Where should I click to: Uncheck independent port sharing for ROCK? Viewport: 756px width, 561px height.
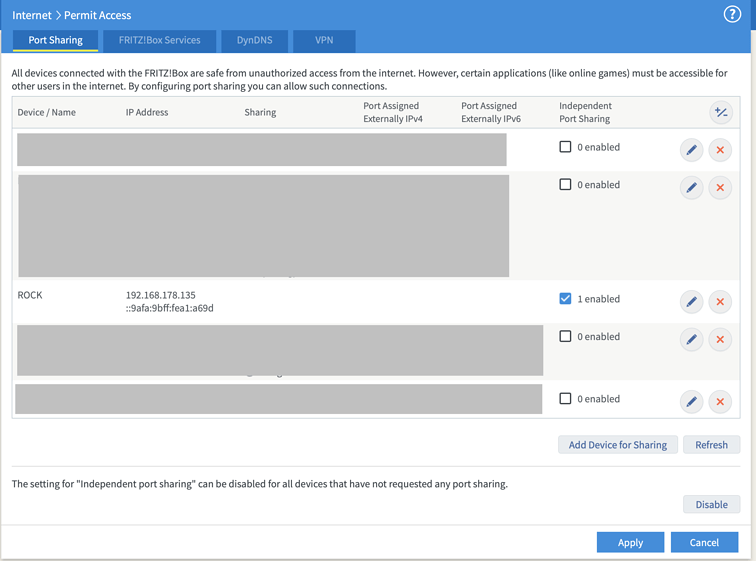pos(565,299)
